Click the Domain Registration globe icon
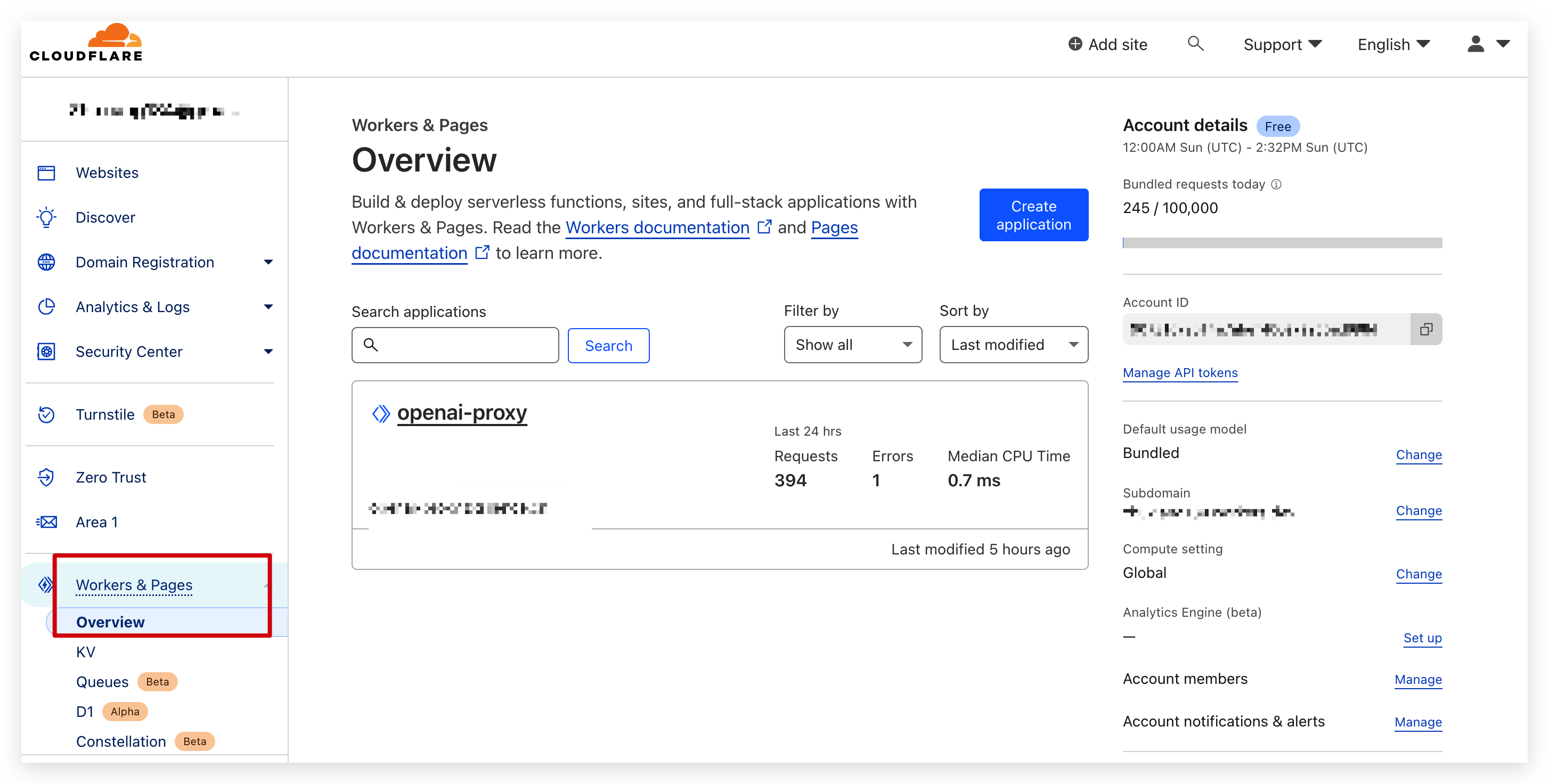This screenshot has width=1549, height=784. [x=46, y=262]
